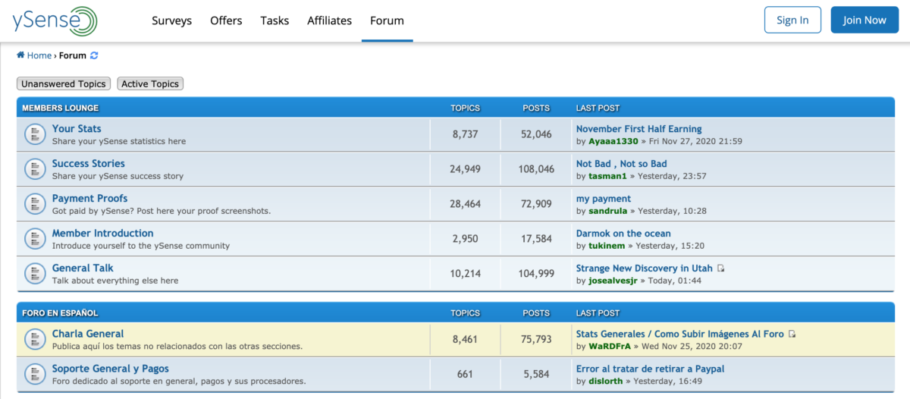Click the ySense logo

(55, 21)
